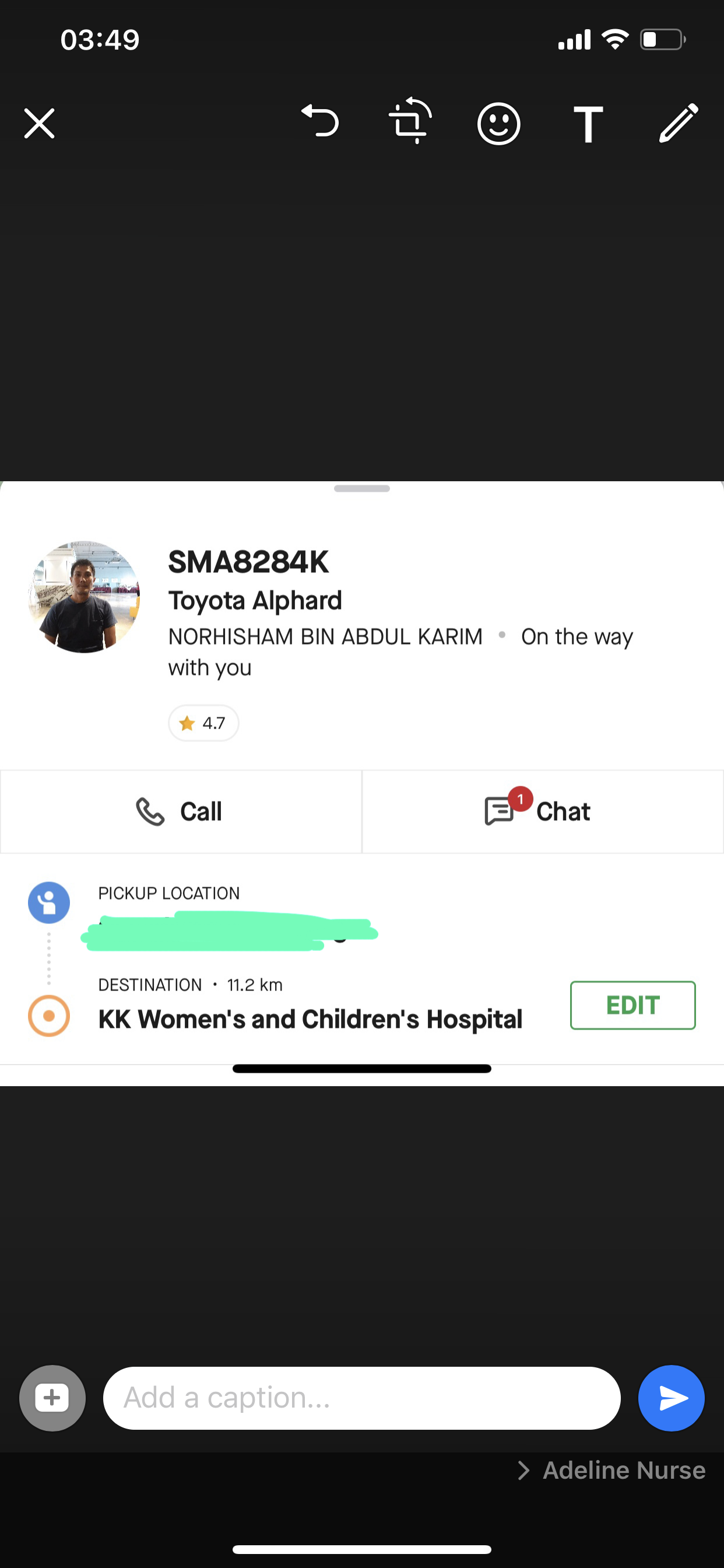Image resolution: width=724 pixels, height=1568 pixels.
Task: Tap the undo arrow icon
Action: click(x=320, y=121)
